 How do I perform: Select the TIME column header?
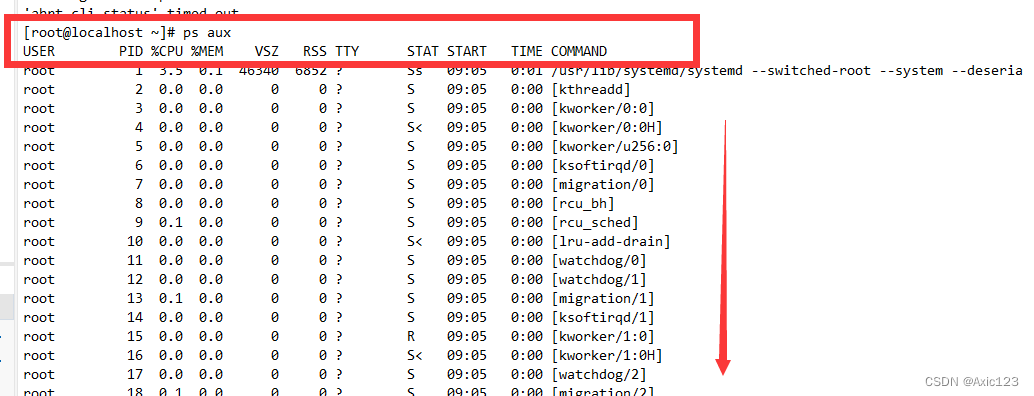tap(527, 51)
